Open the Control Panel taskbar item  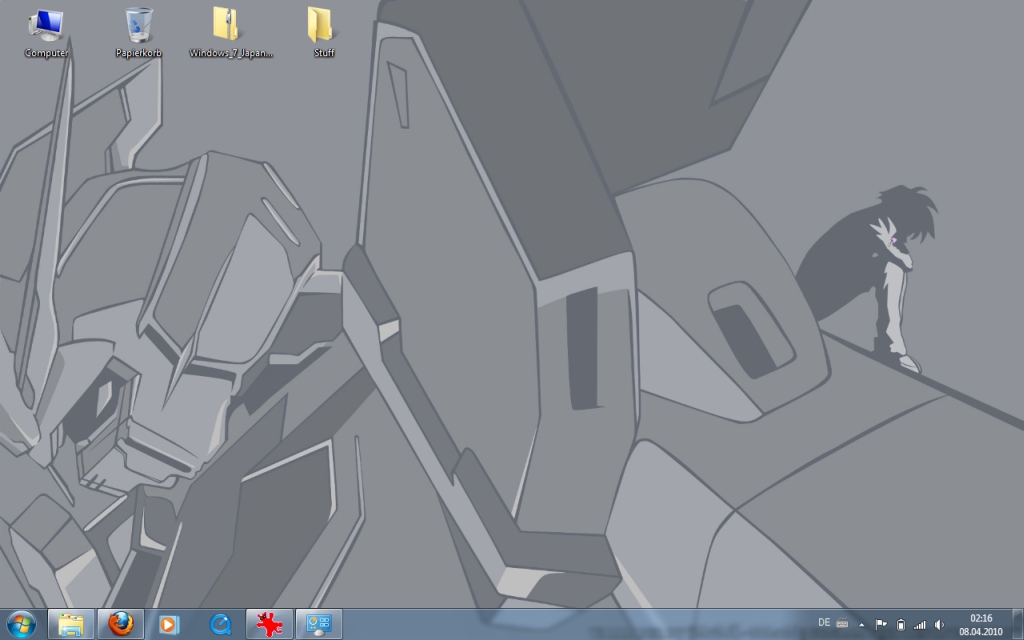319,625
